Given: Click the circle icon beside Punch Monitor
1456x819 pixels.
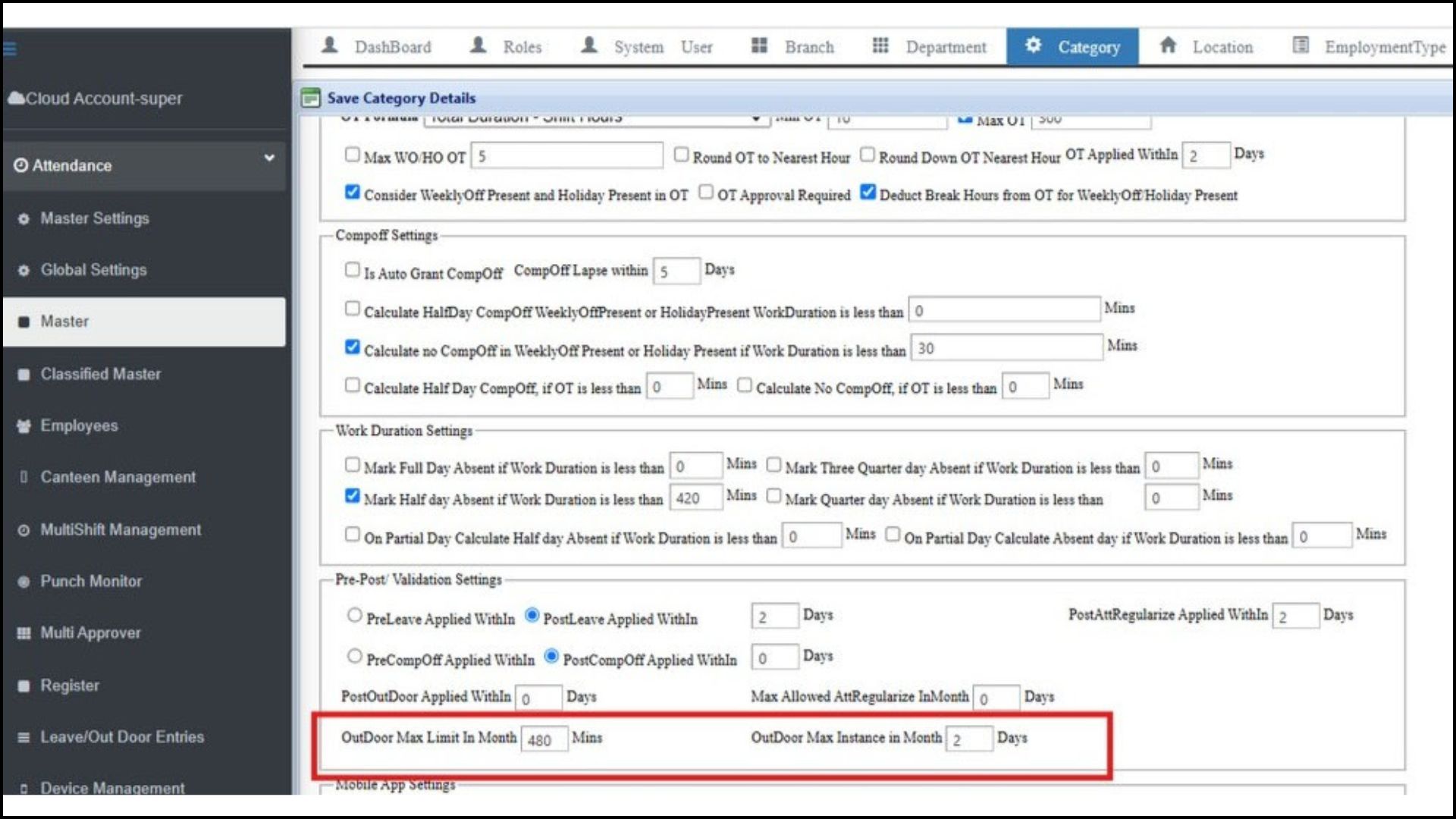Looking at the screenshot, I should 24,582.
